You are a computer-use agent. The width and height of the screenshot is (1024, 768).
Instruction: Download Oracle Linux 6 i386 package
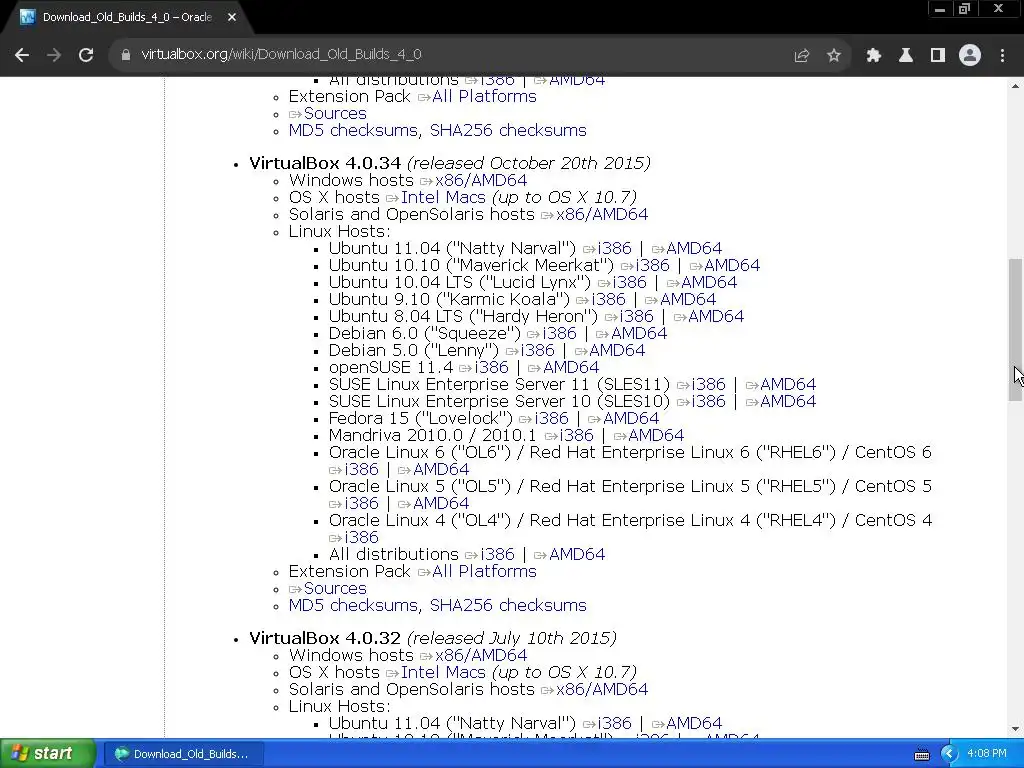(362, 469)
